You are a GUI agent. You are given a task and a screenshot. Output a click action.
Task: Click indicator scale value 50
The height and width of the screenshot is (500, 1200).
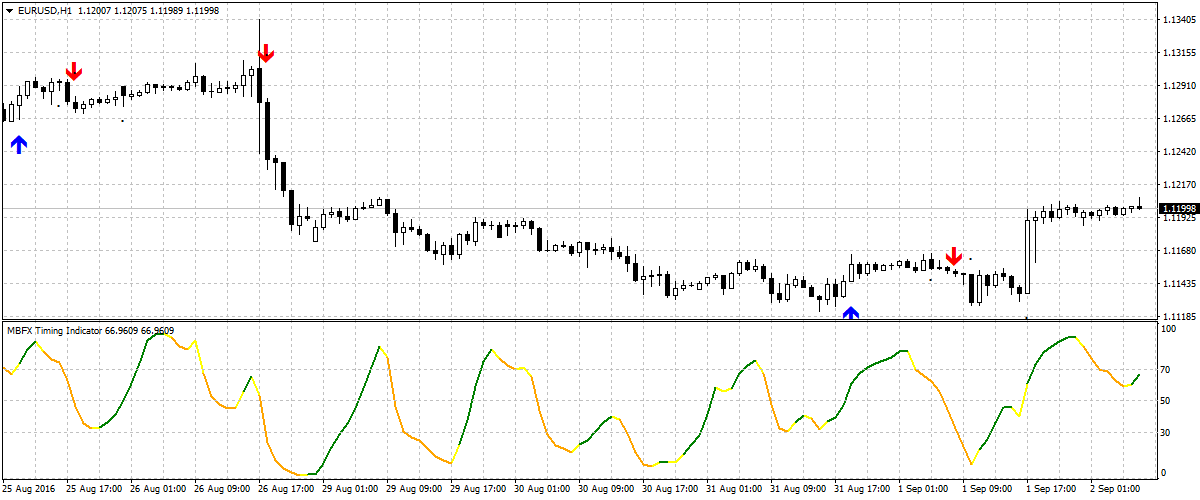click(1167, 400)
